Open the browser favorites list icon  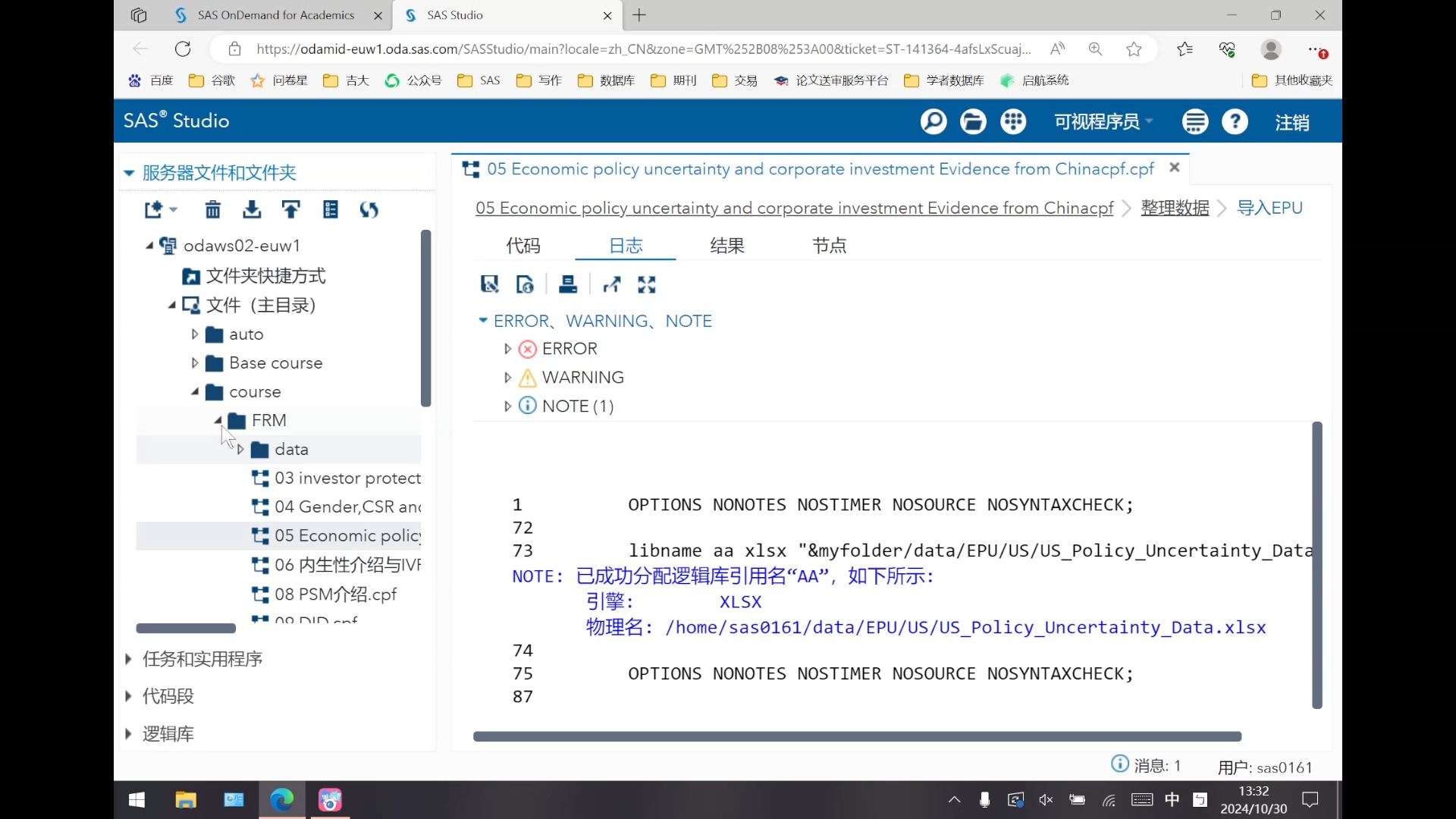[x=1185, y=49]
